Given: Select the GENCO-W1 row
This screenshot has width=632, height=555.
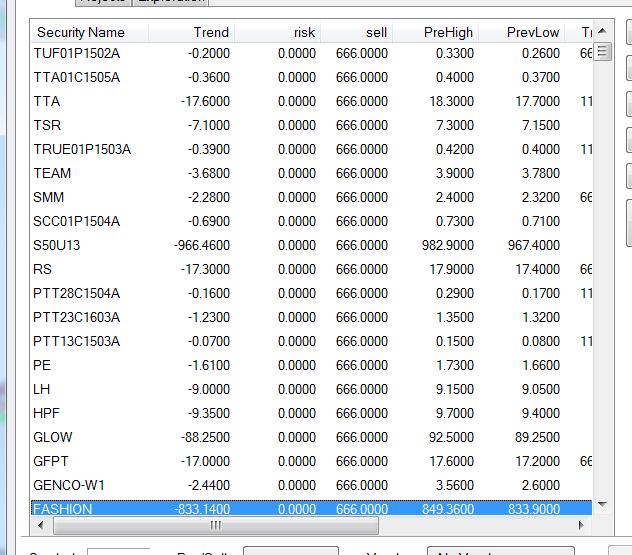Looking at the screenshot, I should [311, 485].
